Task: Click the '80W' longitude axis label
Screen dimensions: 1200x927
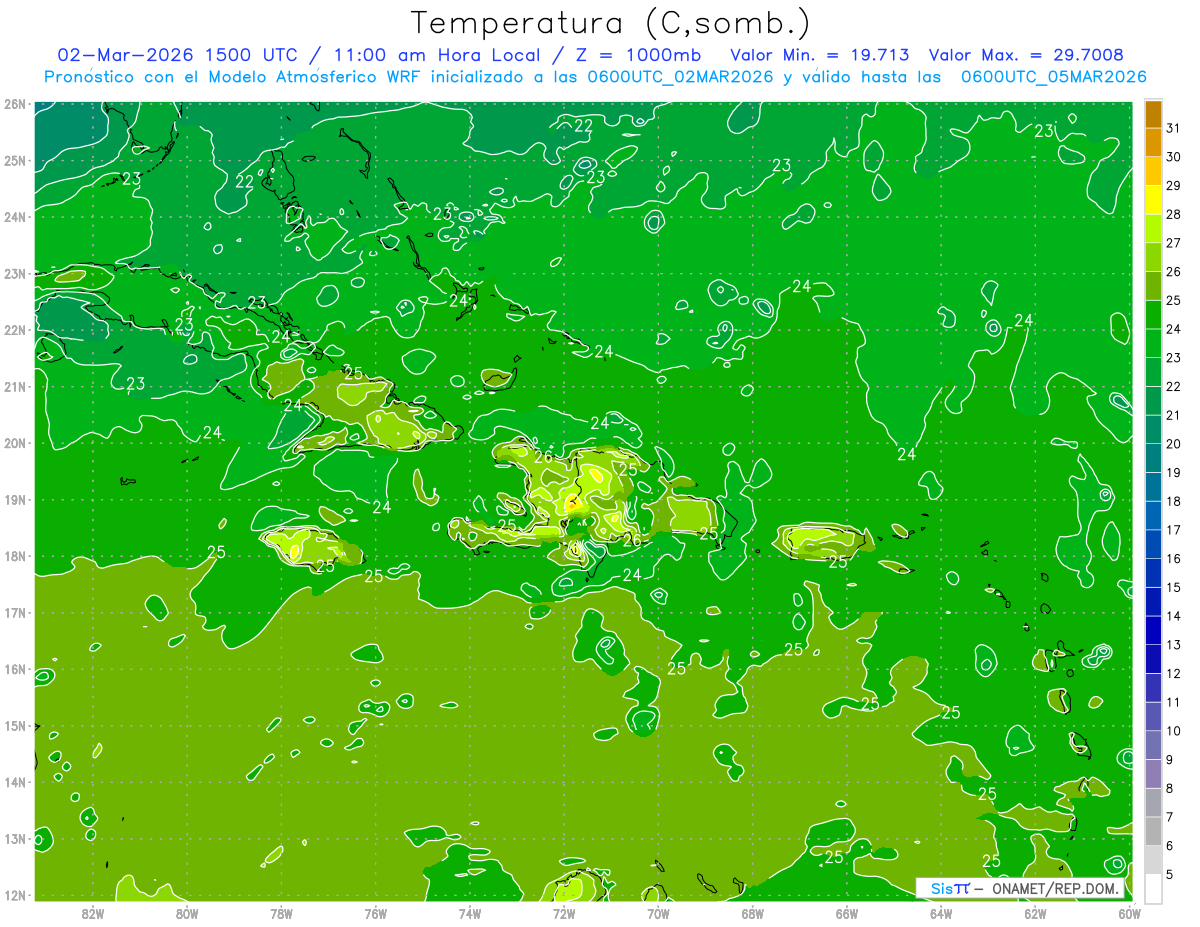Action: click(187, 913)
